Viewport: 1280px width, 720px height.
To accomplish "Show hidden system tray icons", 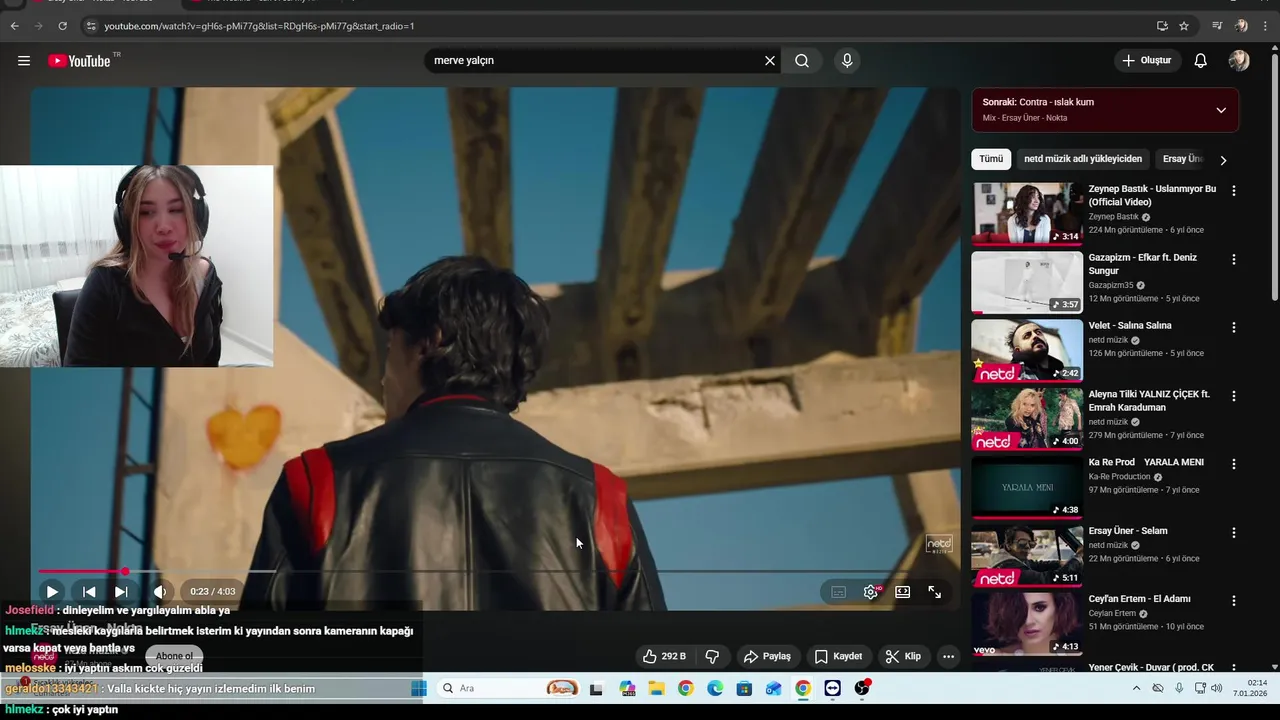I will (1136, 688).
